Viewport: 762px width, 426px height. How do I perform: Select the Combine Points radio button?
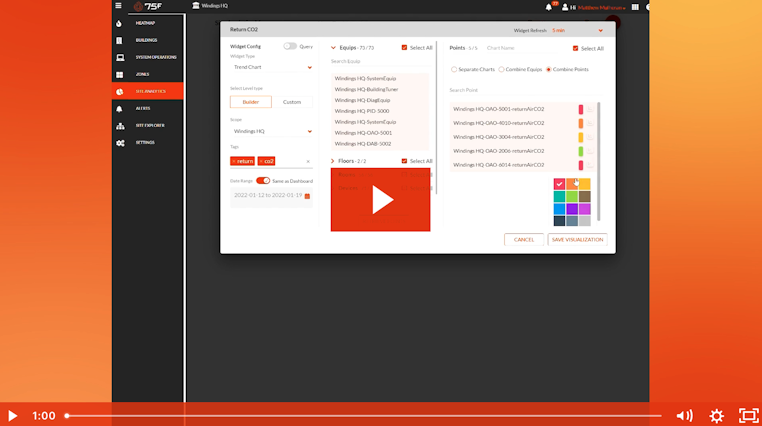point(549,69)
